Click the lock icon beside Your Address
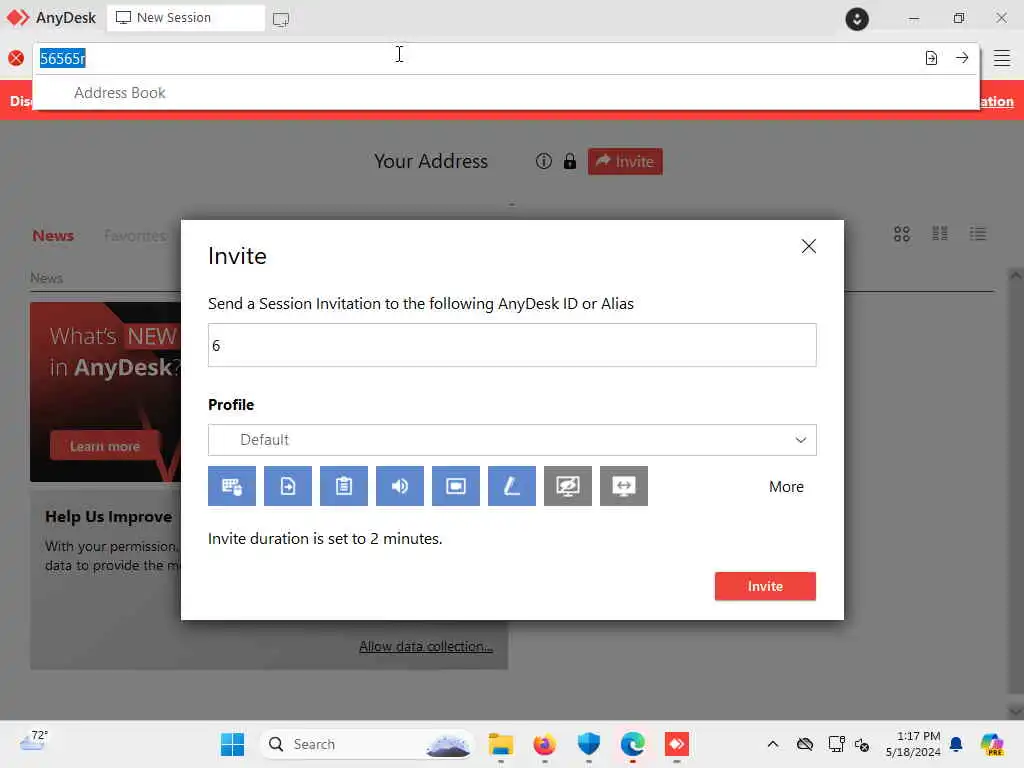Screen dimensions: 1024x768 (569, 161)
